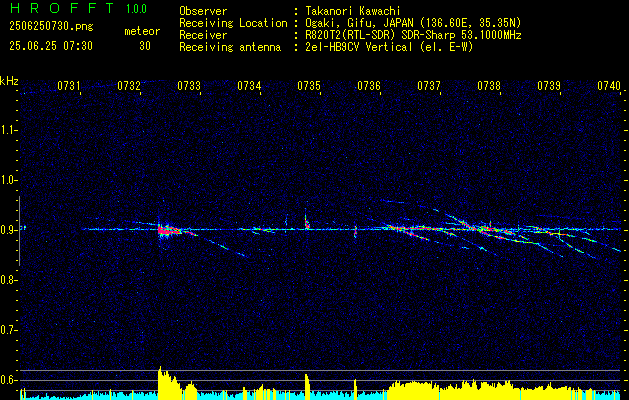
Task: Click the yellow power spike near 0735
Action: coord(307,387)
